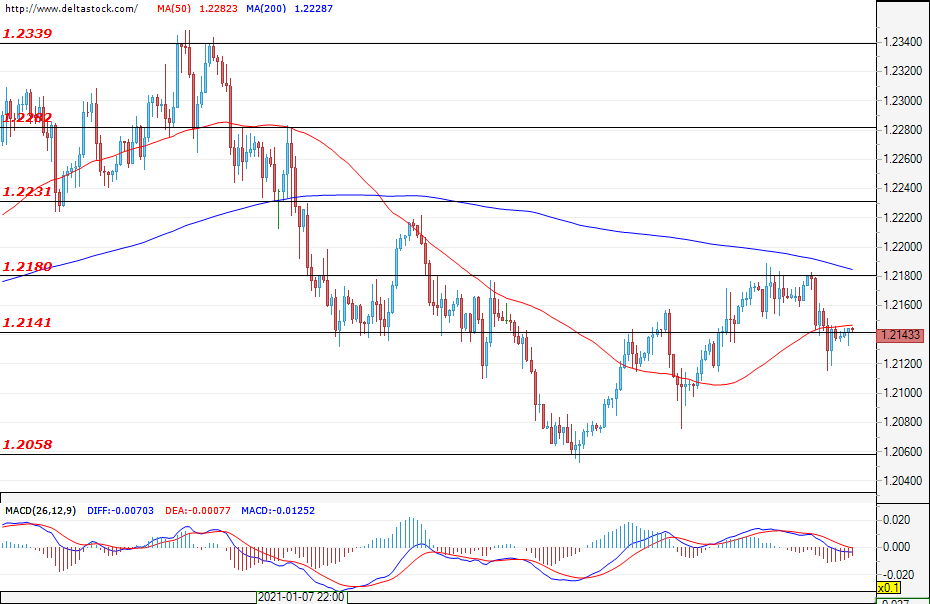
Task: Click the 1.22800 price axis label
Action: [902, 130]
